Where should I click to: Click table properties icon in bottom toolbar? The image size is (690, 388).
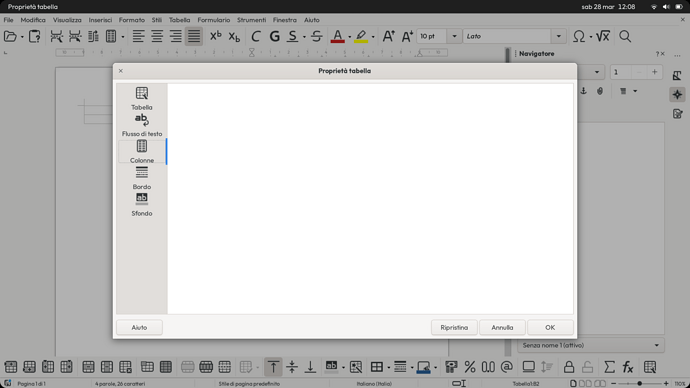[650, 367]
